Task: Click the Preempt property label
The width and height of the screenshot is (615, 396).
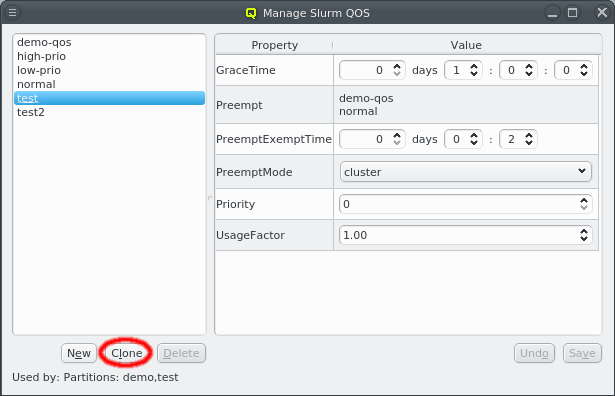Action: [239, 105]
